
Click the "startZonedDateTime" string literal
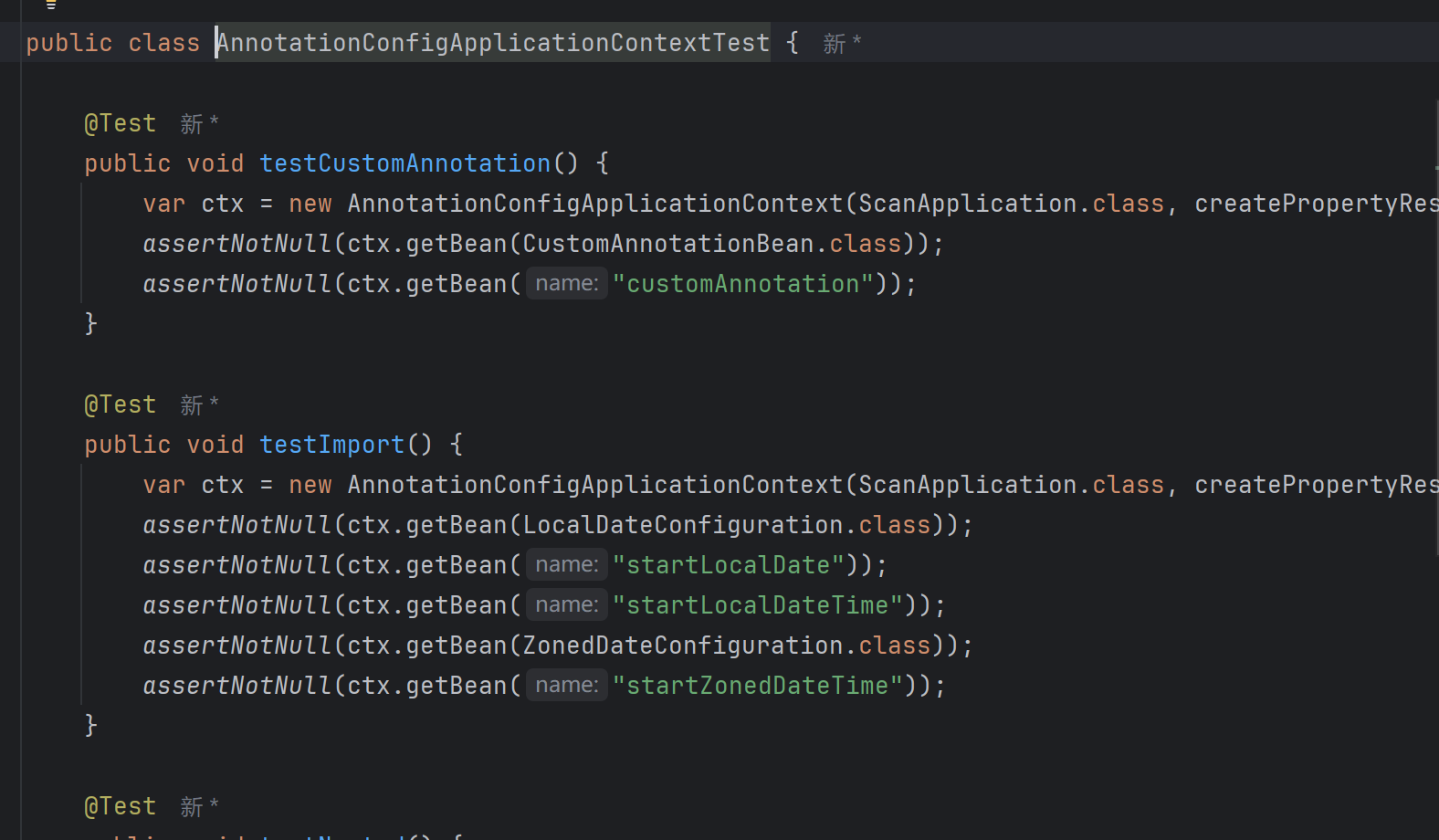[x=758, y=686]
